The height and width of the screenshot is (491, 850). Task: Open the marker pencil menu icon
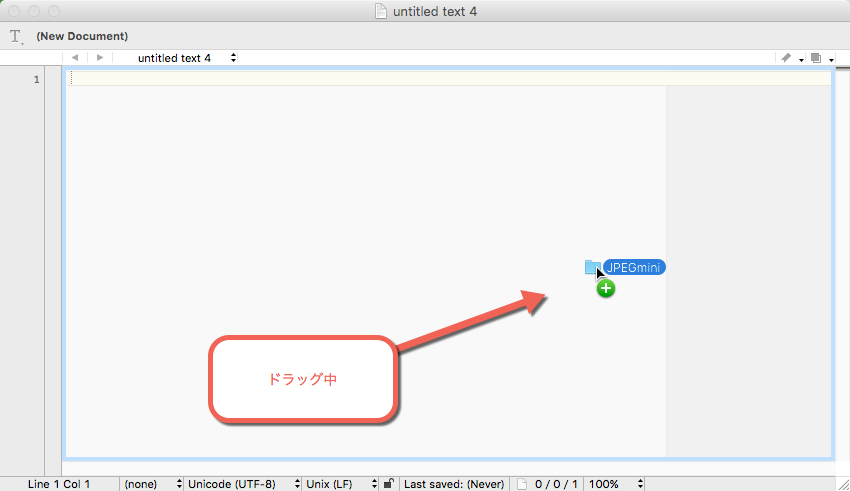pos(787,58)
